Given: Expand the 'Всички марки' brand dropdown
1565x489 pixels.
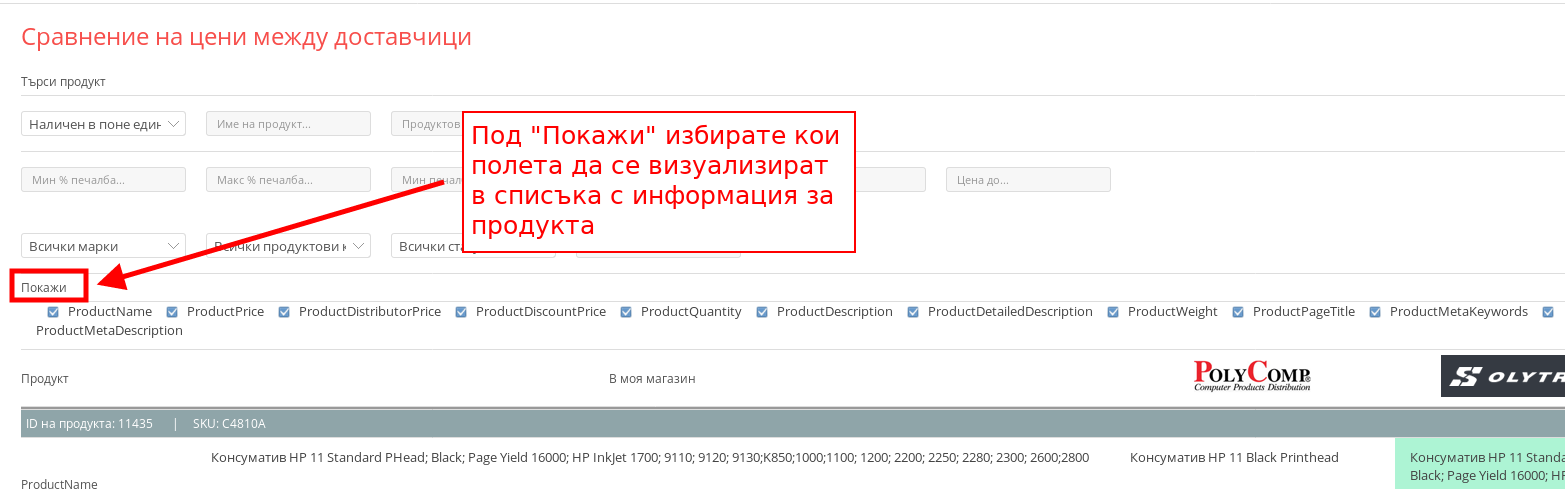Looking at the screenshot, I should tap(103, 246).
